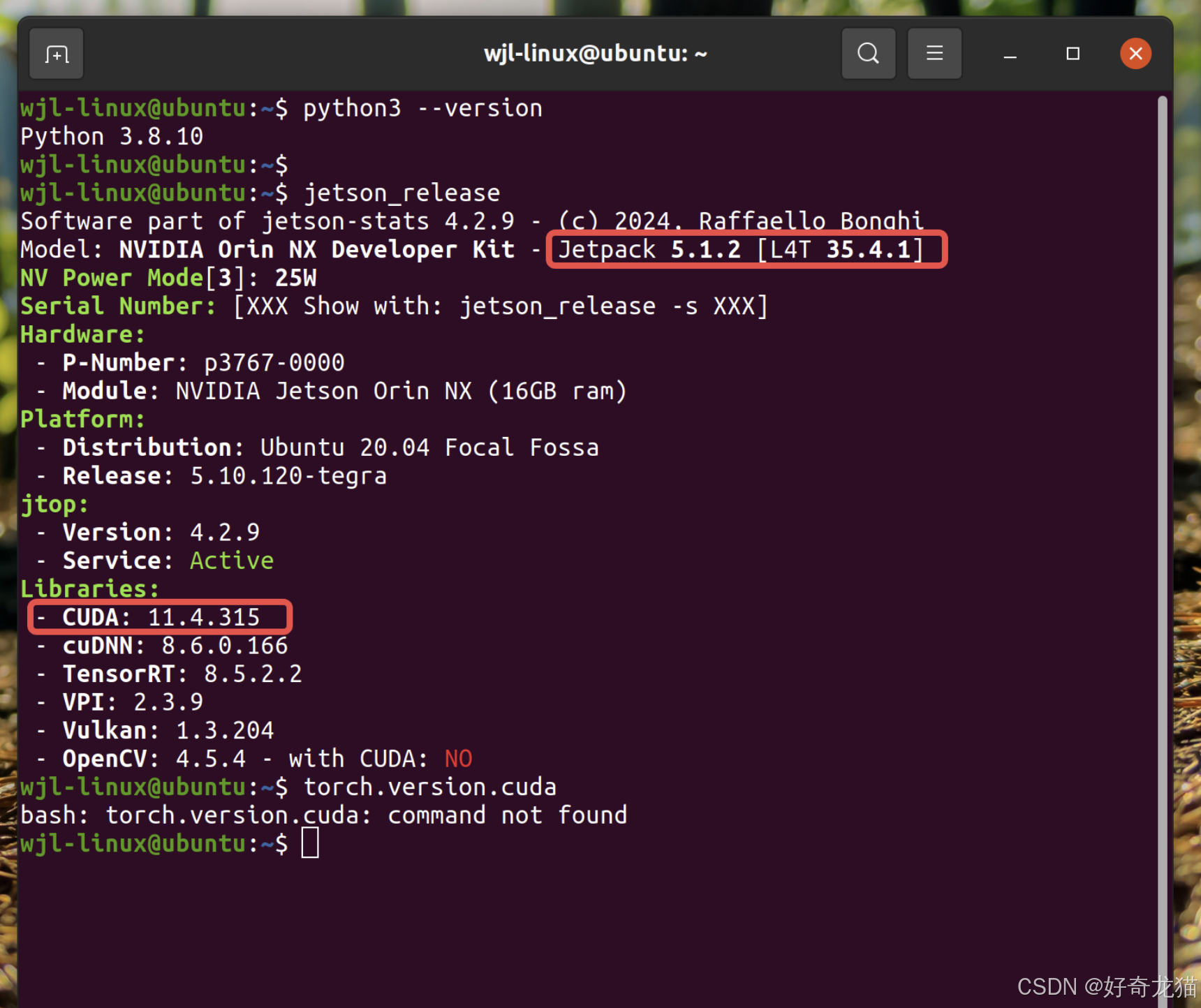Click the 'Libraries:' heading
This screenshot has width=1201, height=1008.
pos(89,588)
